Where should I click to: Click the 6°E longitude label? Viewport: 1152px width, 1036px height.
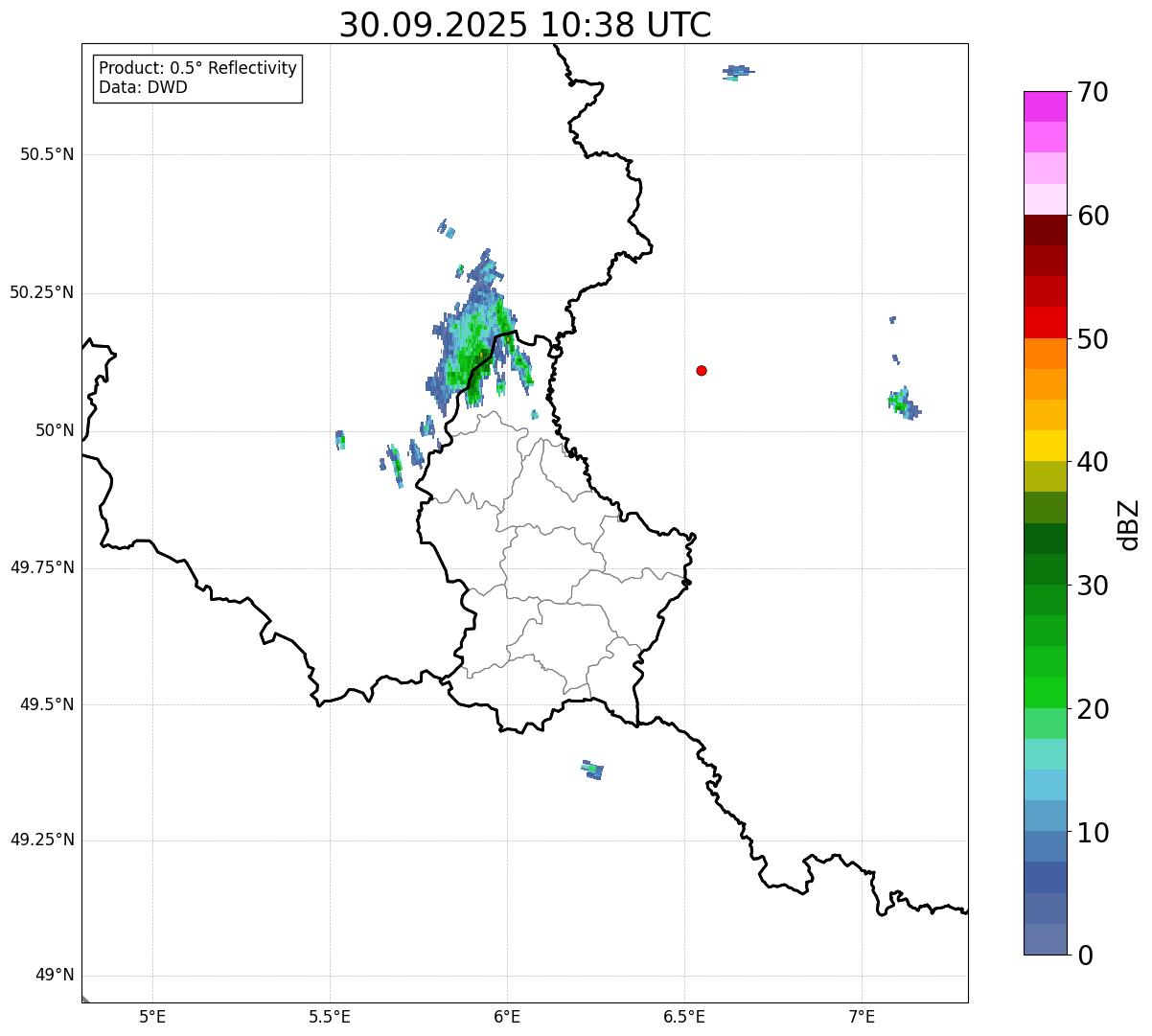(x=507, y=1016)
